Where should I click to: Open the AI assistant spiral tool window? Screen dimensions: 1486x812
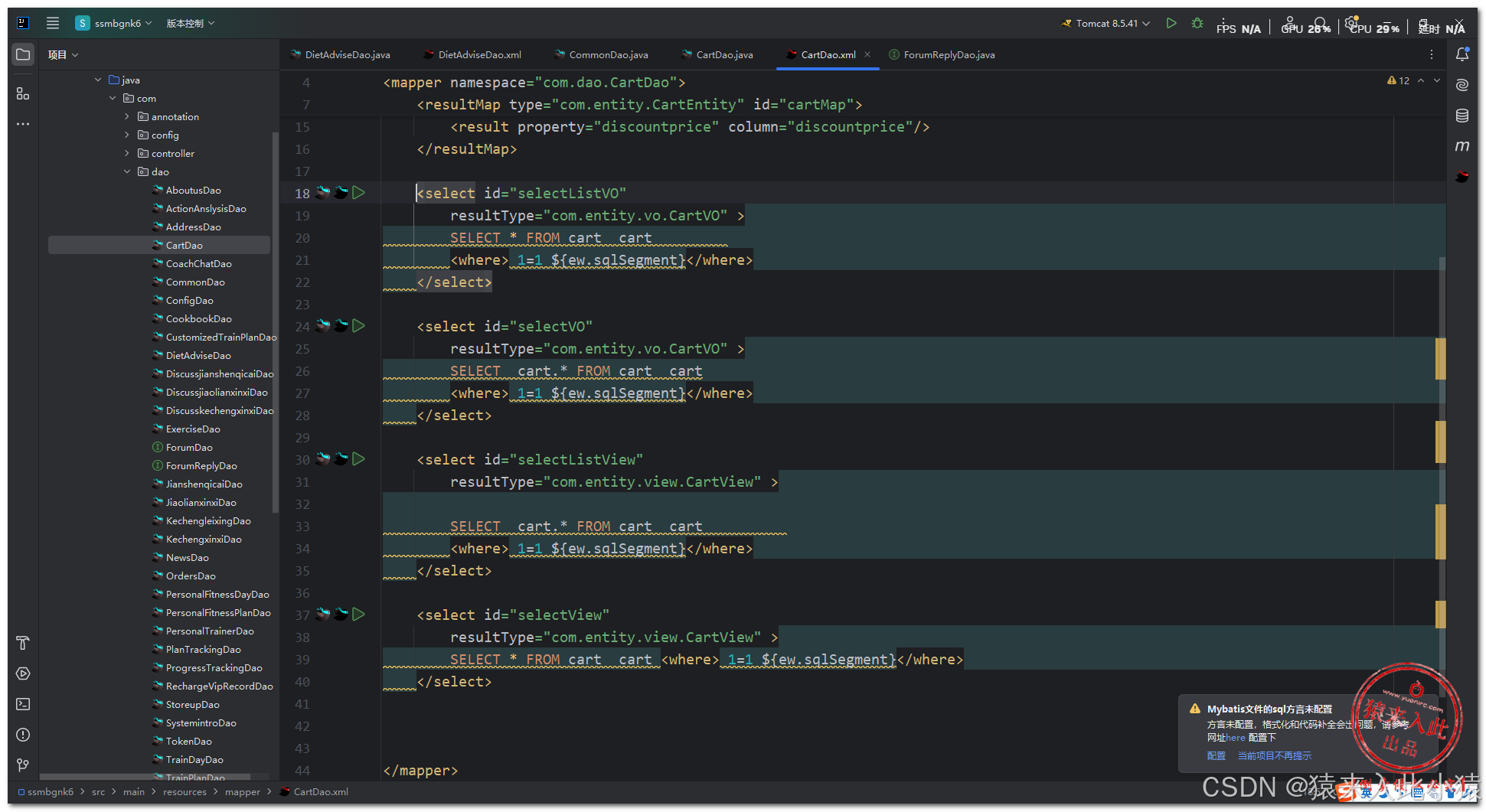point(1462,85)
